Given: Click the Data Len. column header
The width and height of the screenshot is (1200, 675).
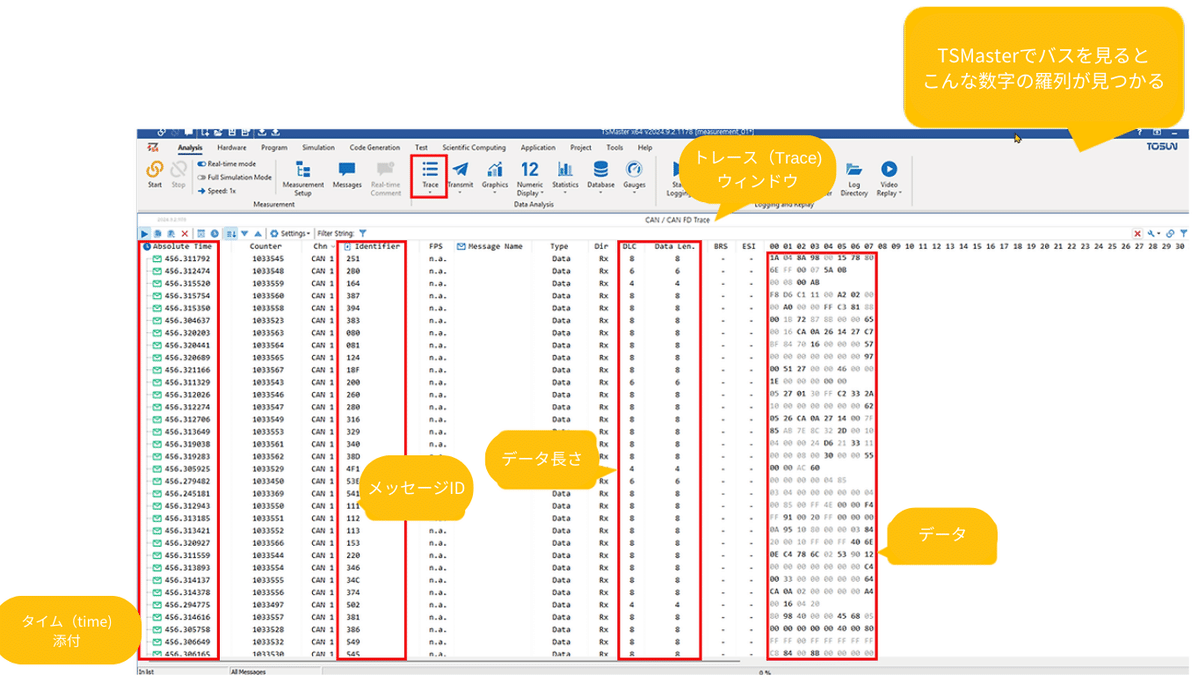Looking at the screenshot, I should tap(675, 246).
